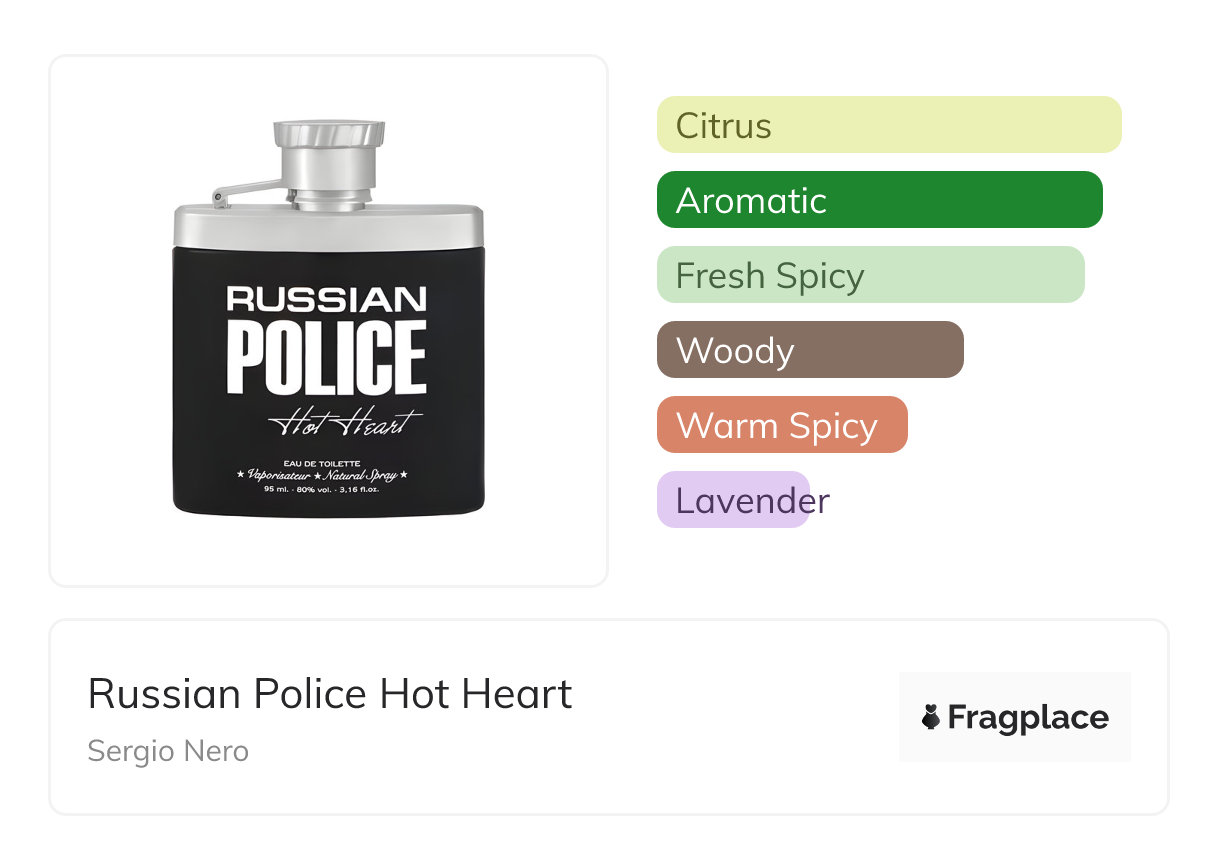Click the POLICE lettering on bottle
Screen dimensions: 1218x864
pyautogui.click(x=327, y=357)
